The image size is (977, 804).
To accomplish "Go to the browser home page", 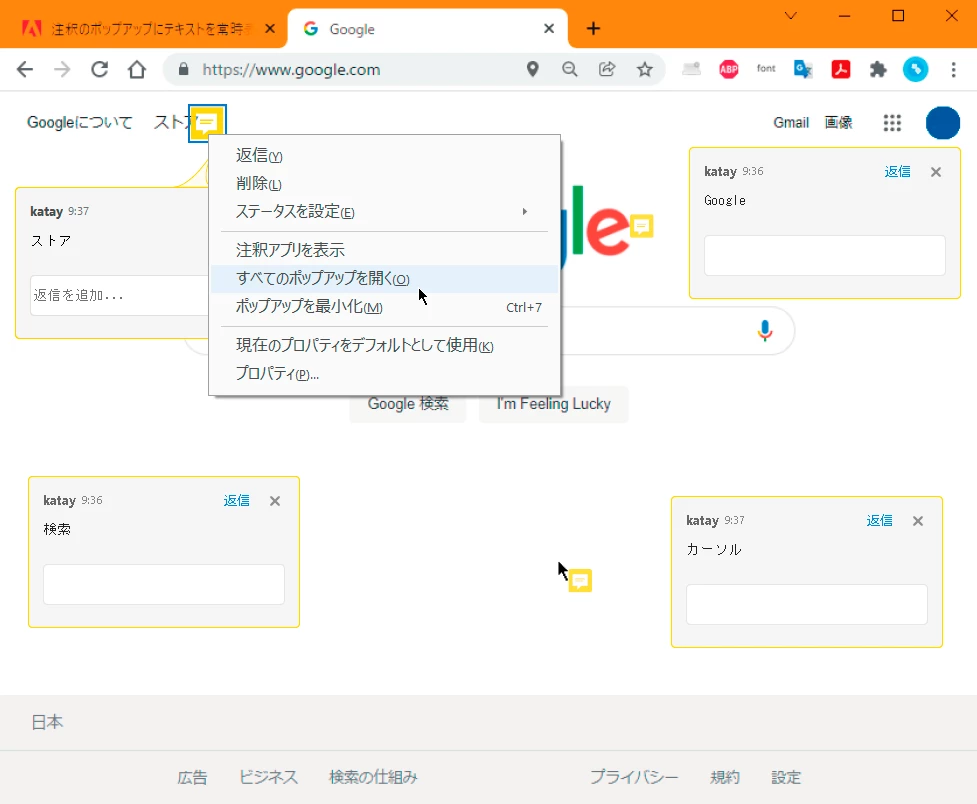I will click(137, 69).
